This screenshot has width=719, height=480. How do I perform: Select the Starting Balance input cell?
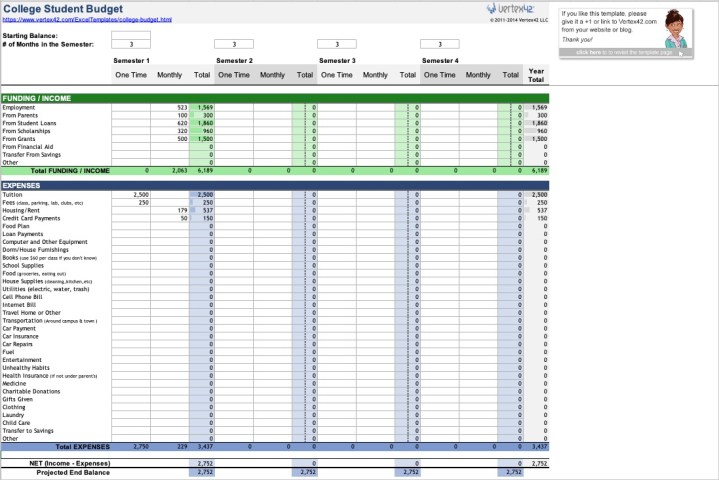pos(130,35)
